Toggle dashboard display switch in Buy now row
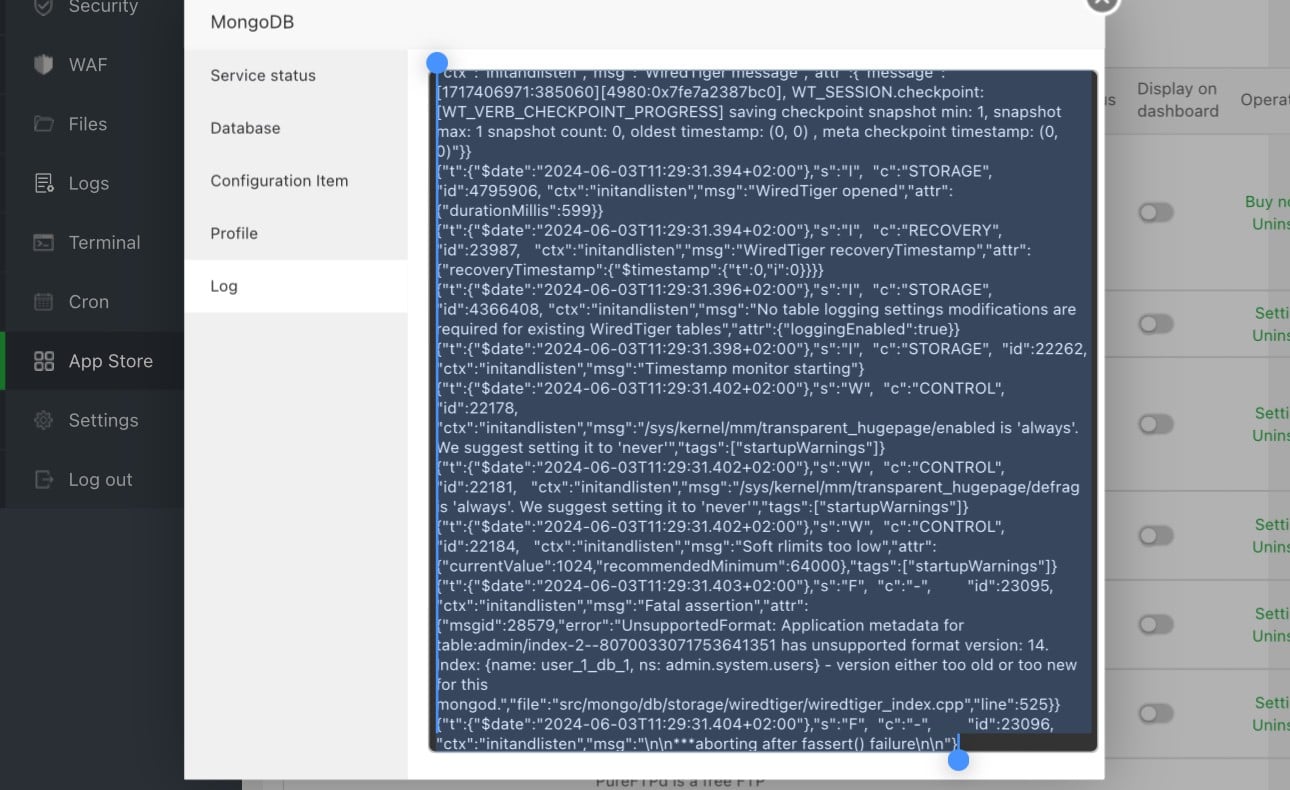 pyautogui.click(x=1156, y=212)
